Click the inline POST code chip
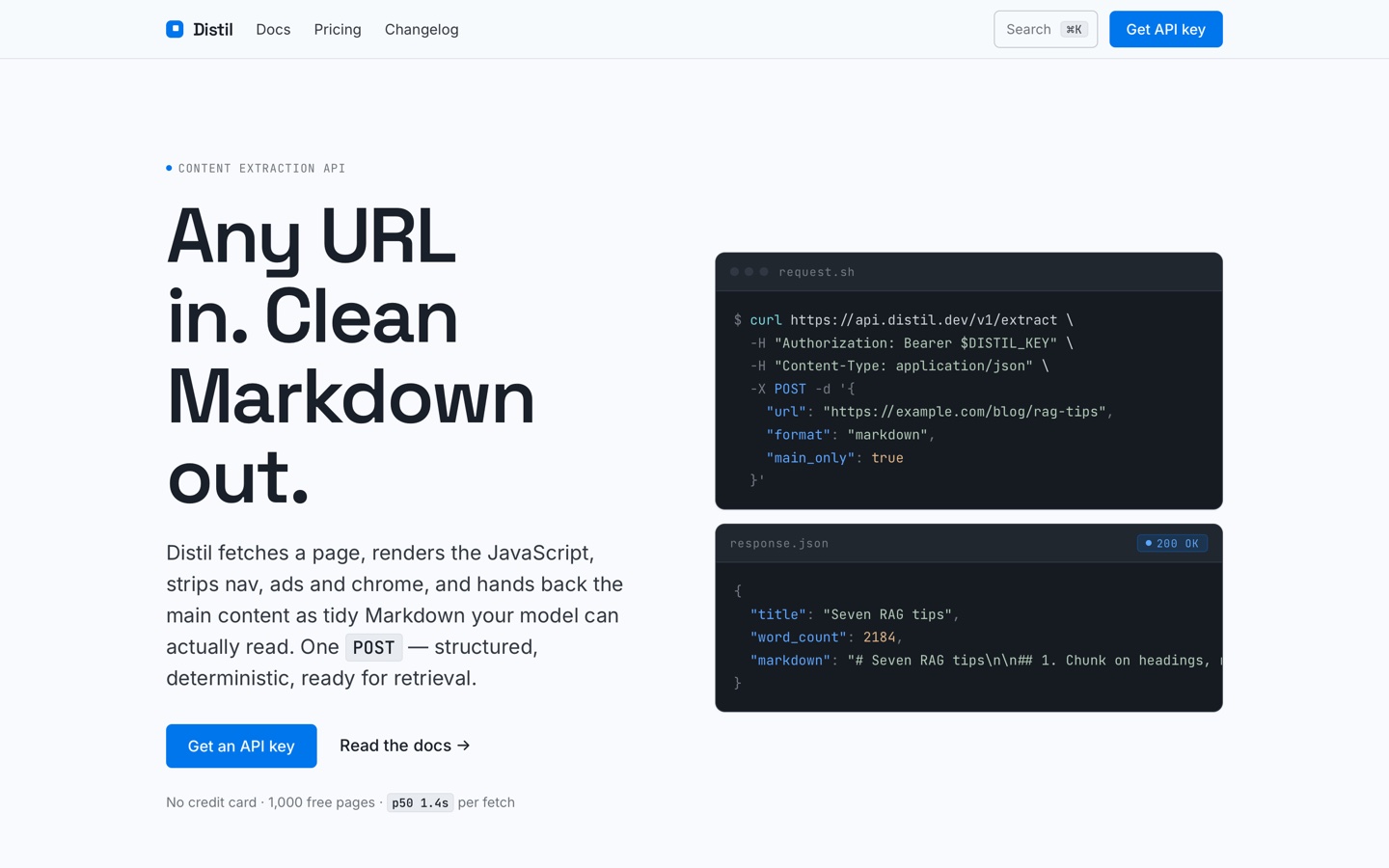1389x868 pixels. pyautogui.click(x=373, y=647)
